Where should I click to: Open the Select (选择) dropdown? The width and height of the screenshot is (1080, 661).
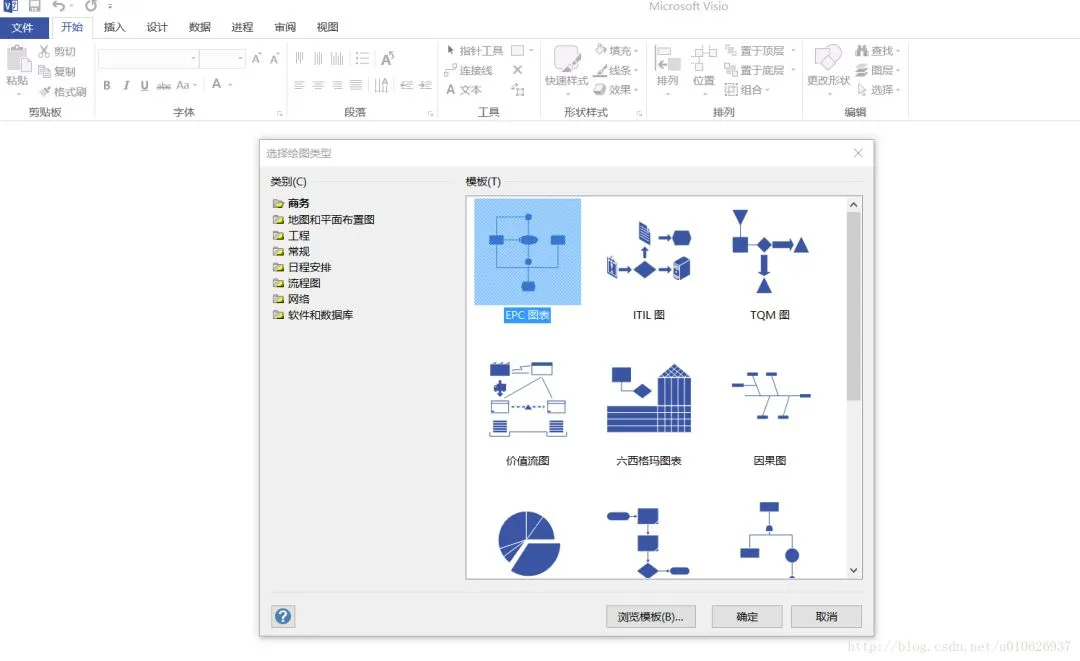878,90
